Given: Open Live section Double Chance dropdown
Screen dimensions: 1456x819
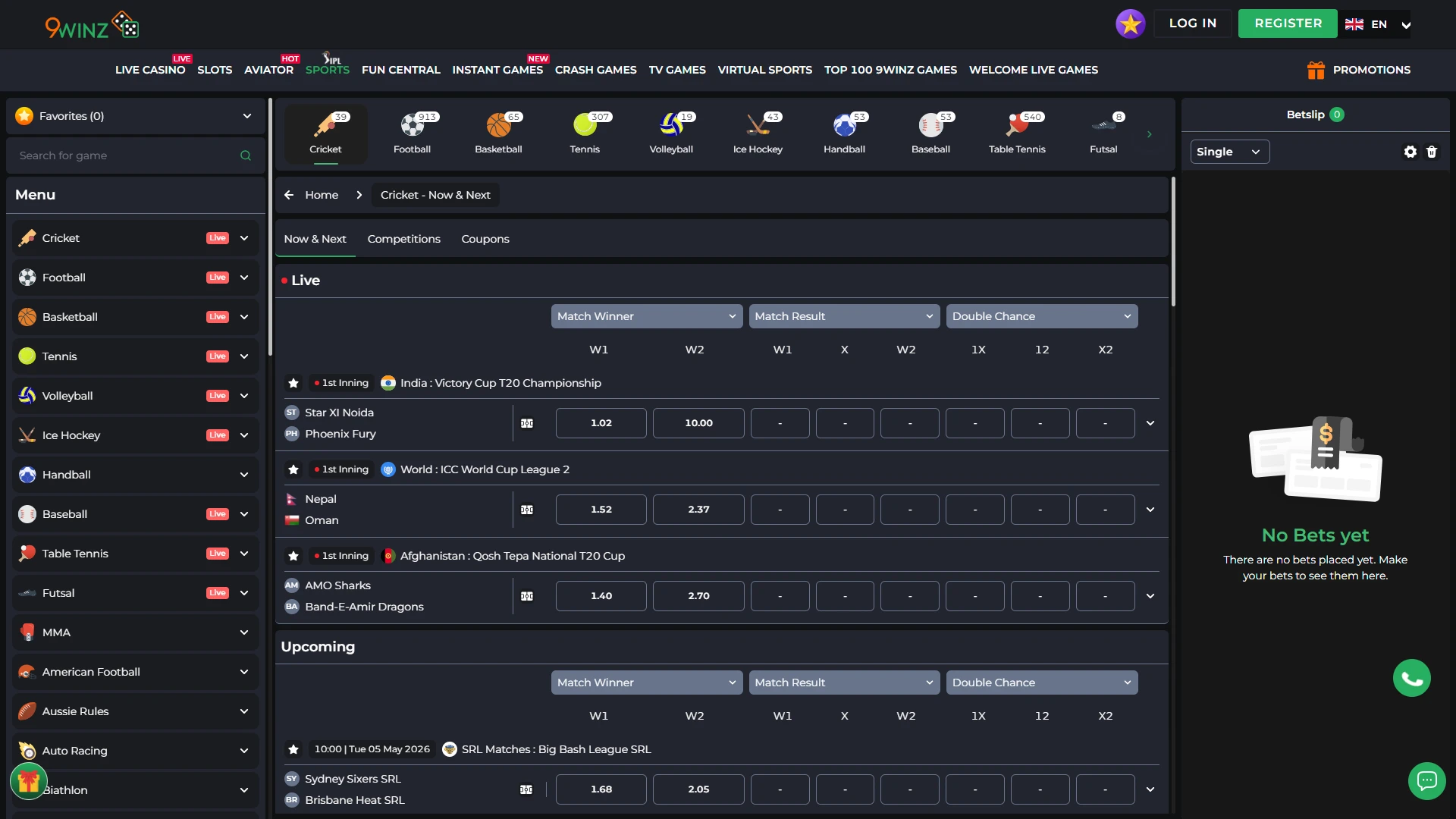Looking at the screenshot, I should (1042, 316).
